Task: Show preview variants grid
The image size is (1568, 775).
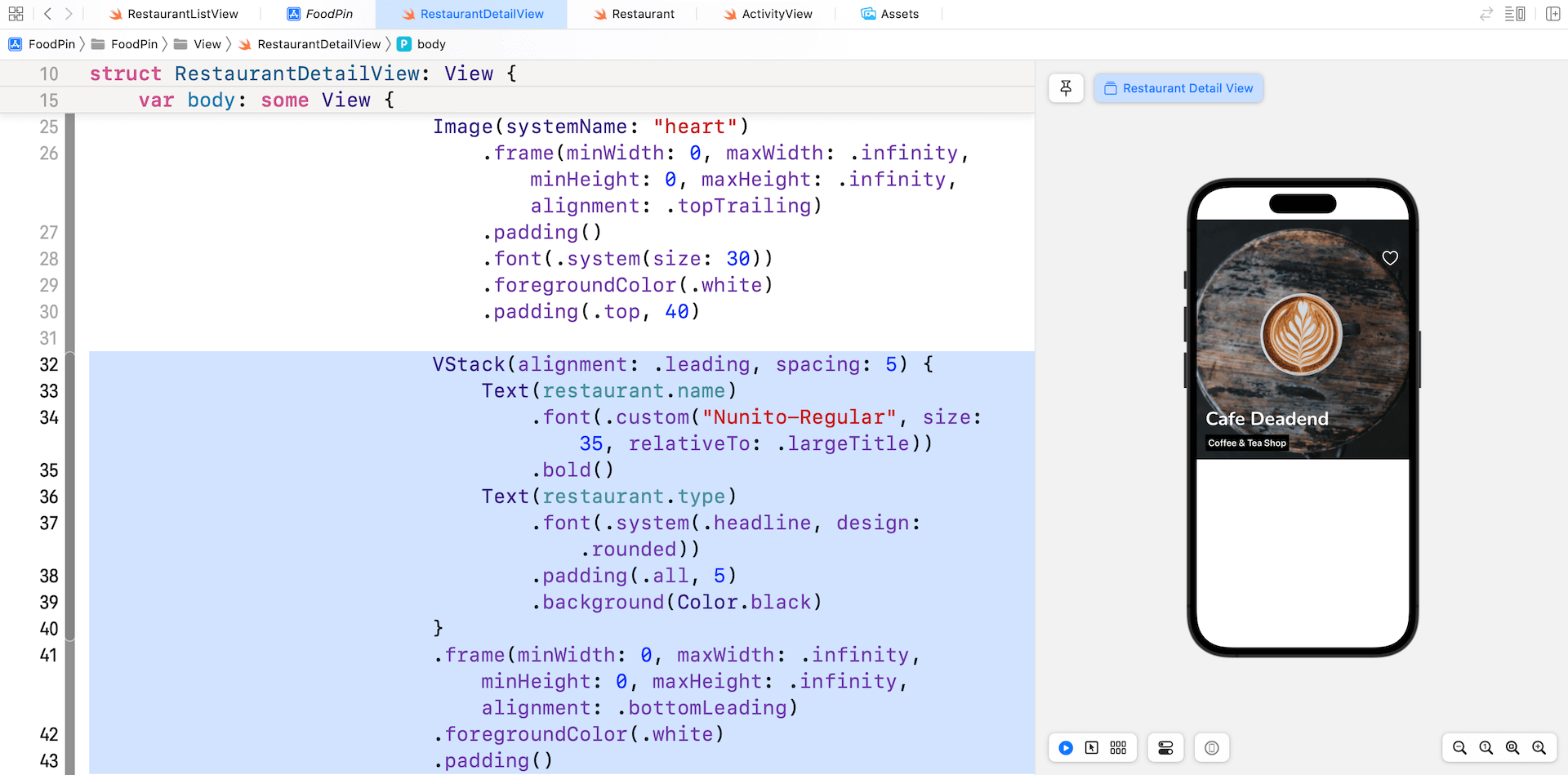Action: pyautogui.click(x=1118, y=747)
